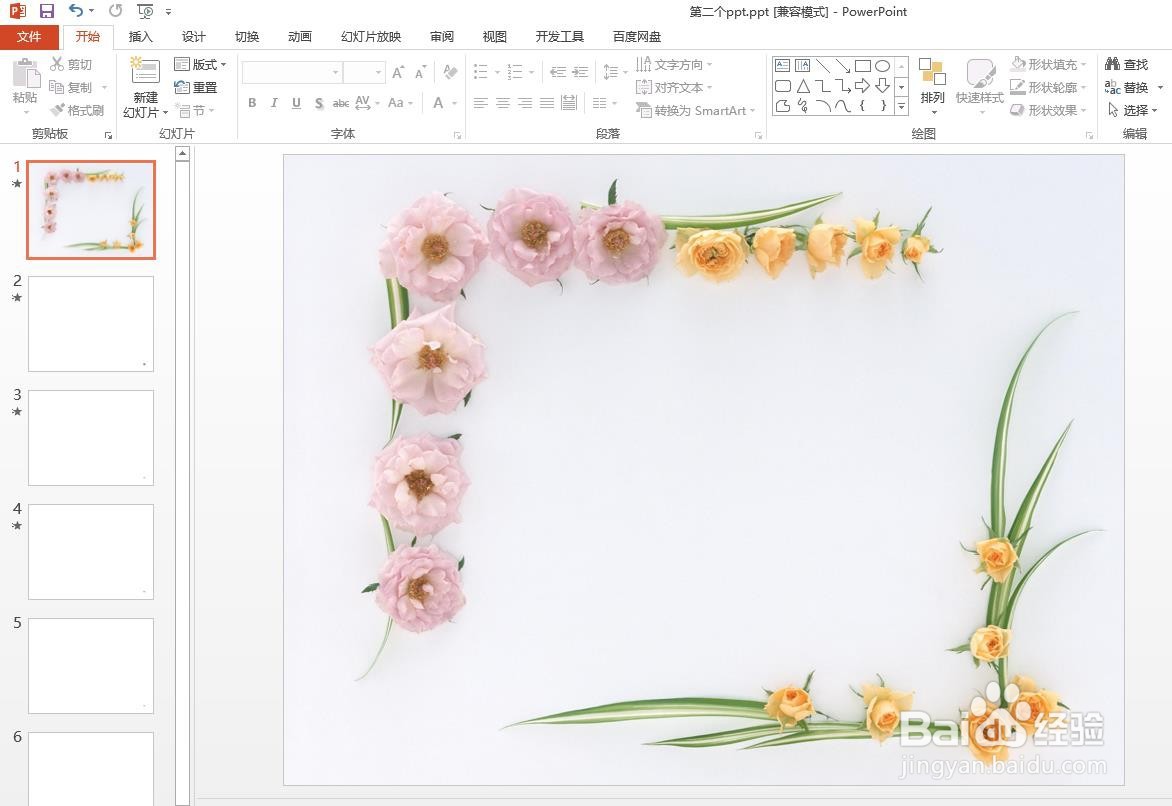Screen dimensions: 1172x806
Task: Open the line spacing icon
Action: (x=611, y=73)
